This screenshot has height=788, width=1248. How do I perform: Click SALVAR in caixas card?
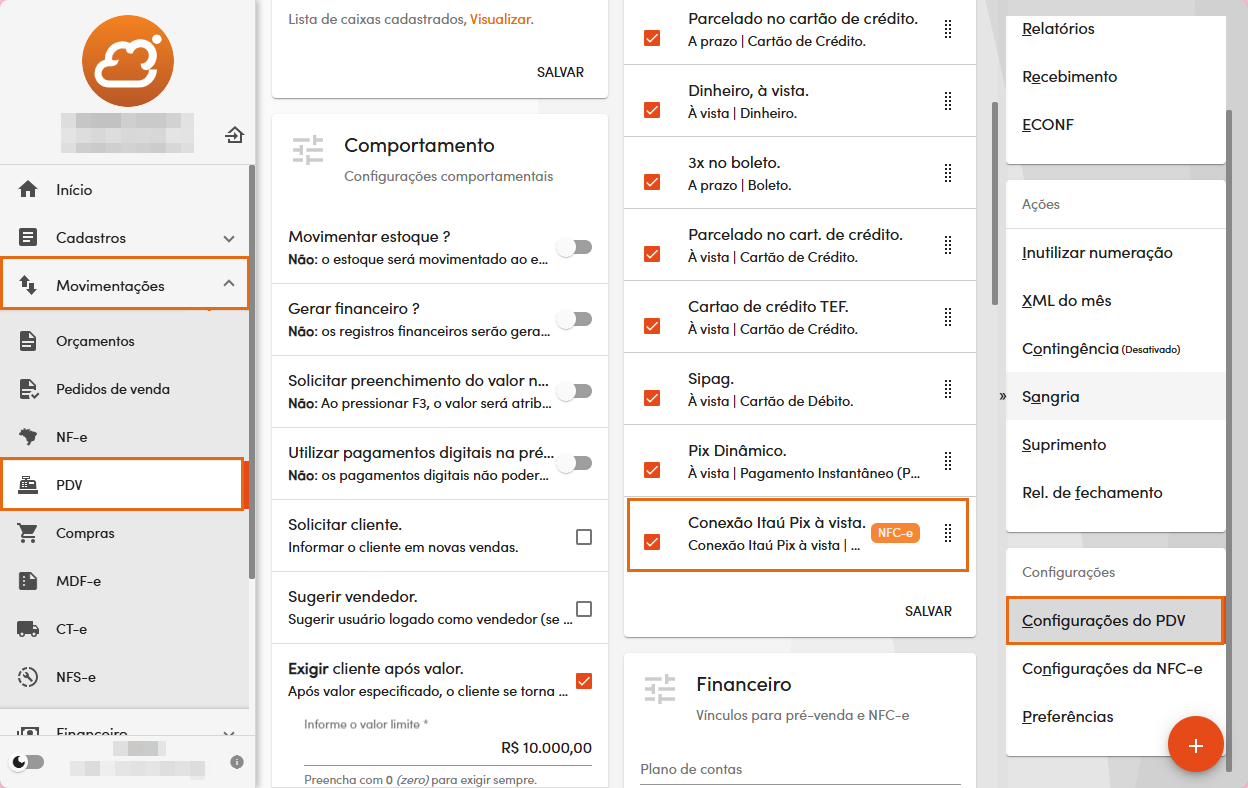pyautogui.click(x=560, y=72)
